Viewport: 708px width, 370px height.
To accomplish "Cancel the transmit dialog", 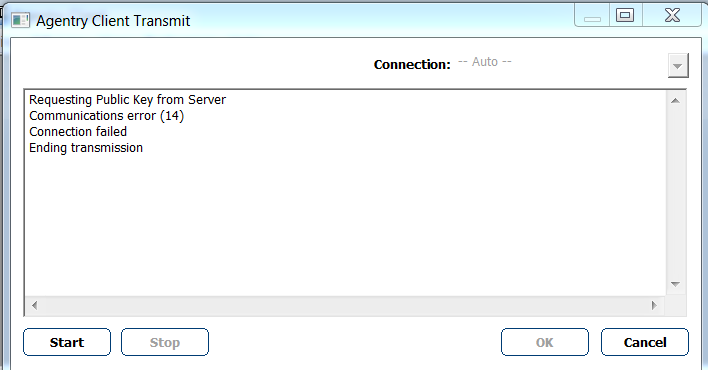I will (645, 342).
